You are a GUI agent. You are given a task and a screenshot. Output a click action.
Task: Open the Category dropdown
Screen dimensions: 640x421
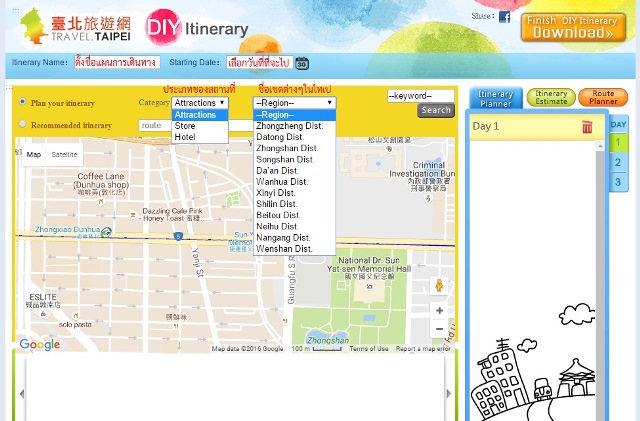(200, 103)
